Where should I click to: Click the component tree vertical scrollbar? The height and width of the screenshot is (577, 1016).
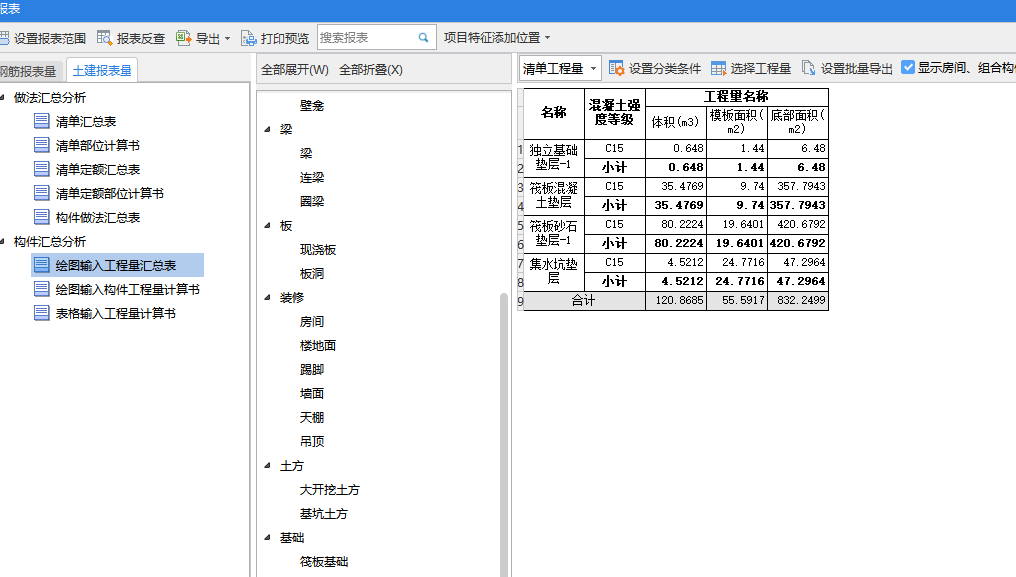[x=504, y=434]
